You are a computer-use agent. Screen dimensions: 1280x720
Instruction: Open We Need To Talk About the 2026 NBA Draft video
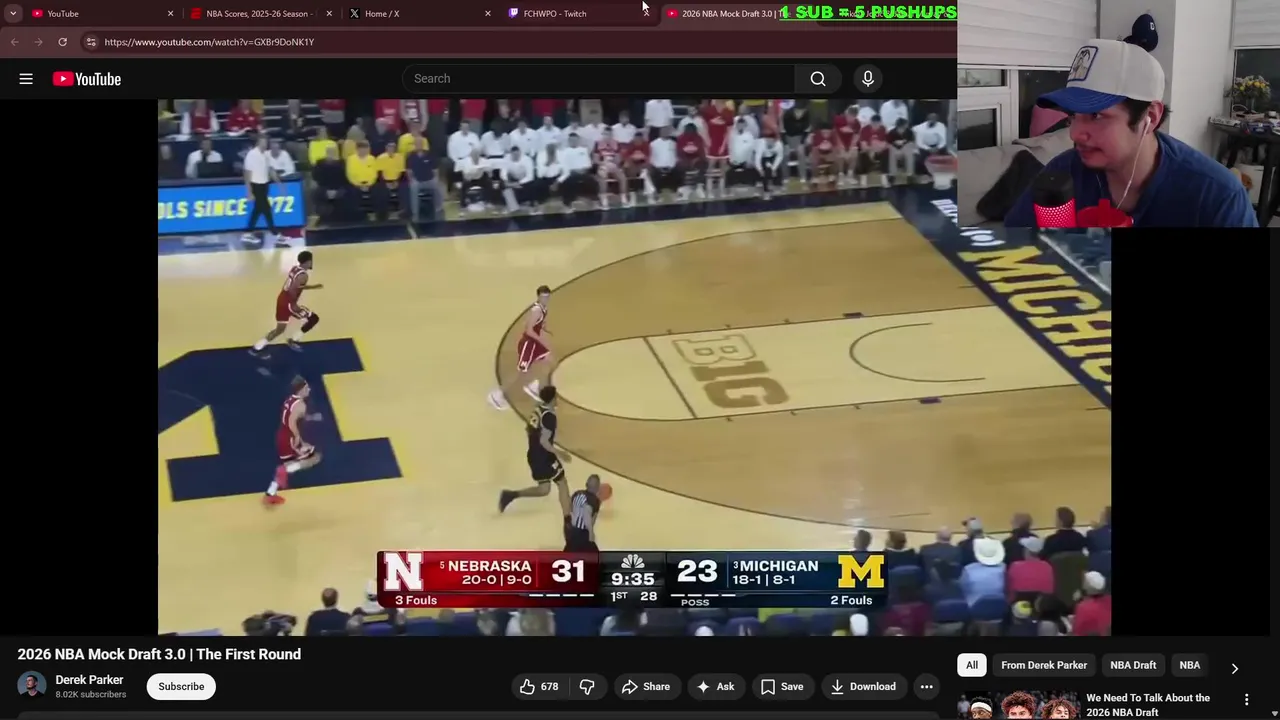(1148, 705)
